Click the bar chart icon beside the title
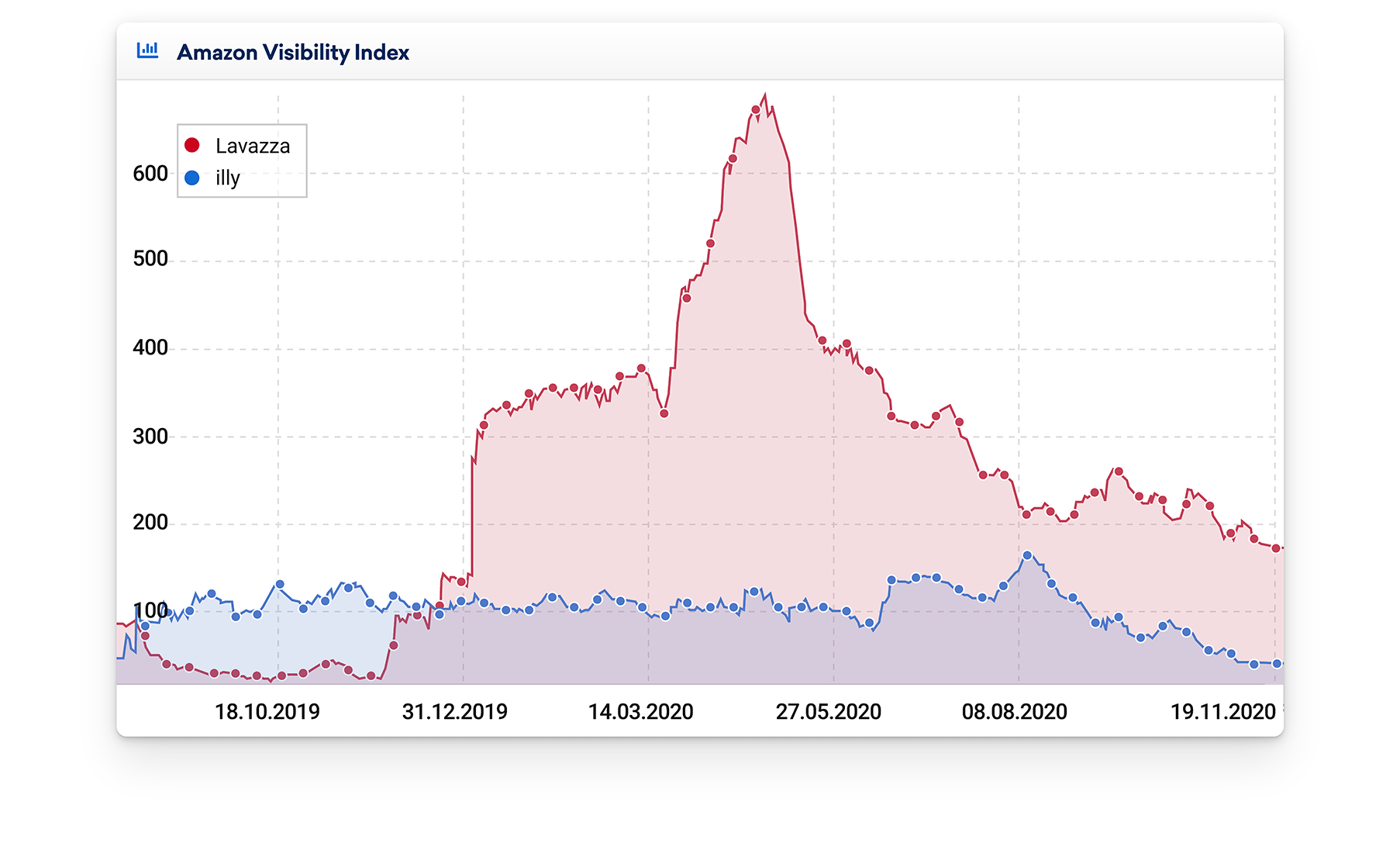1400x850 pixels. (x=147, y=51)
